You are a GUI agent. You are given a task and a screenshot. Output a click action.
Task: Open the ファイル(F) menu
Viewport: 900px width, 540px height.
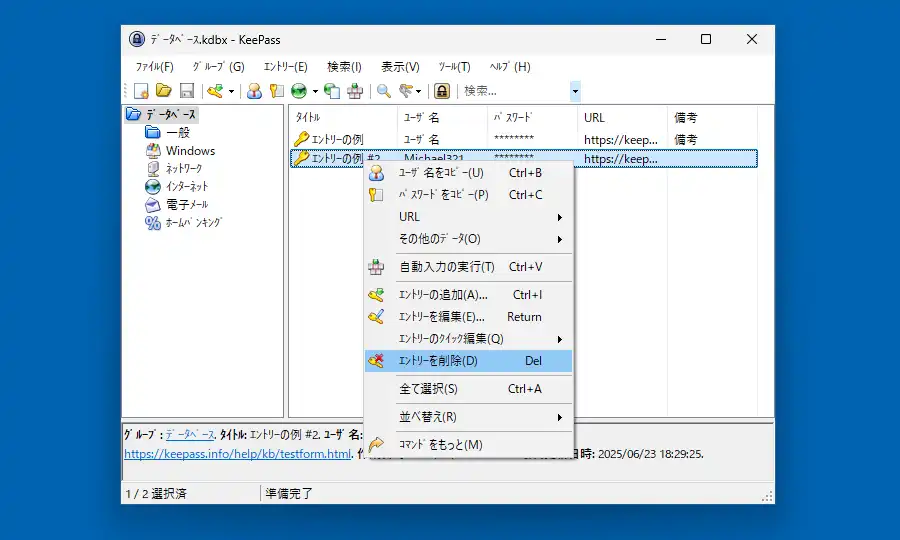[154, 67]
